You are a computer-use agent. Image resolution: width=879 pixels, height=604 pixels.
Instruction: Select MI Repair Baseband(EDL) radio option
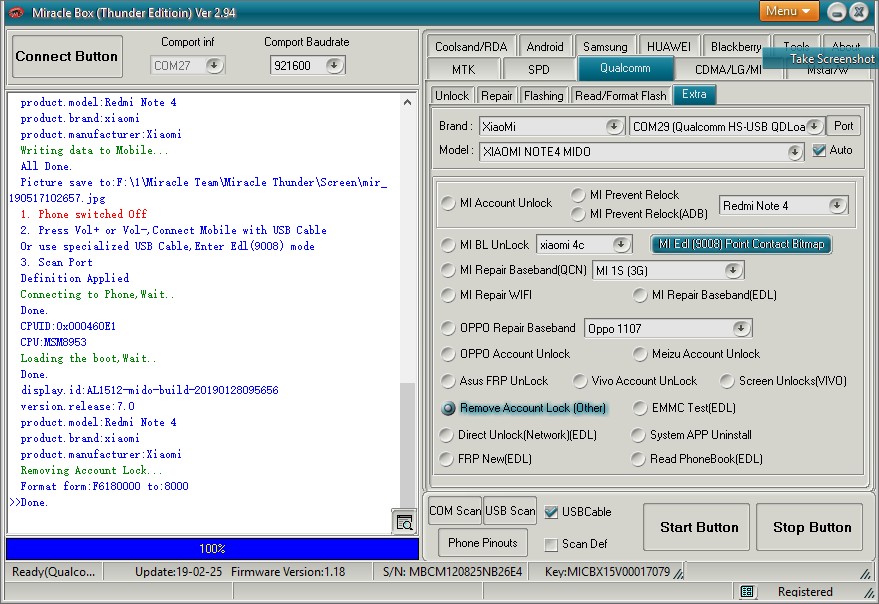(x=640, y=295)
